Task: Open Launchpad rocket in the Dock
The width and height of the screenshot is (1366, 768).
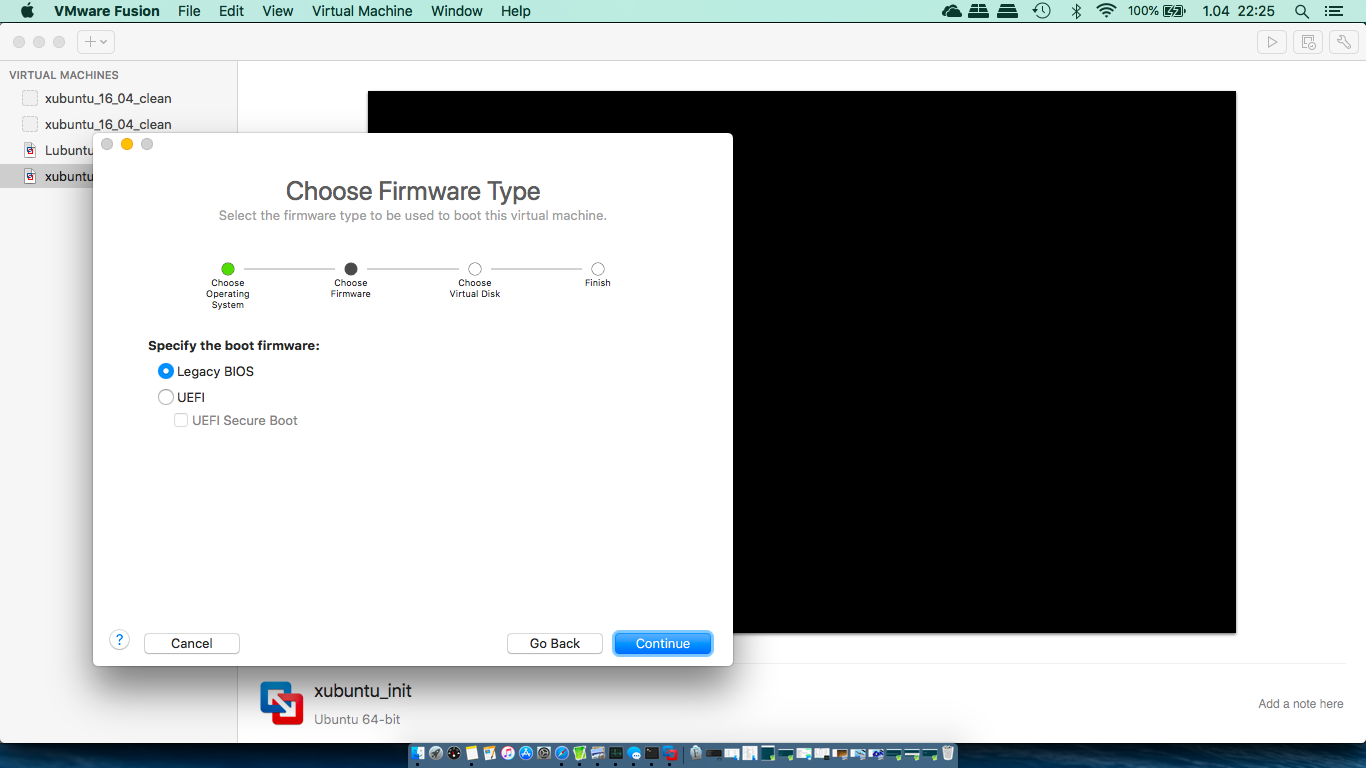Action: point(436,753)
